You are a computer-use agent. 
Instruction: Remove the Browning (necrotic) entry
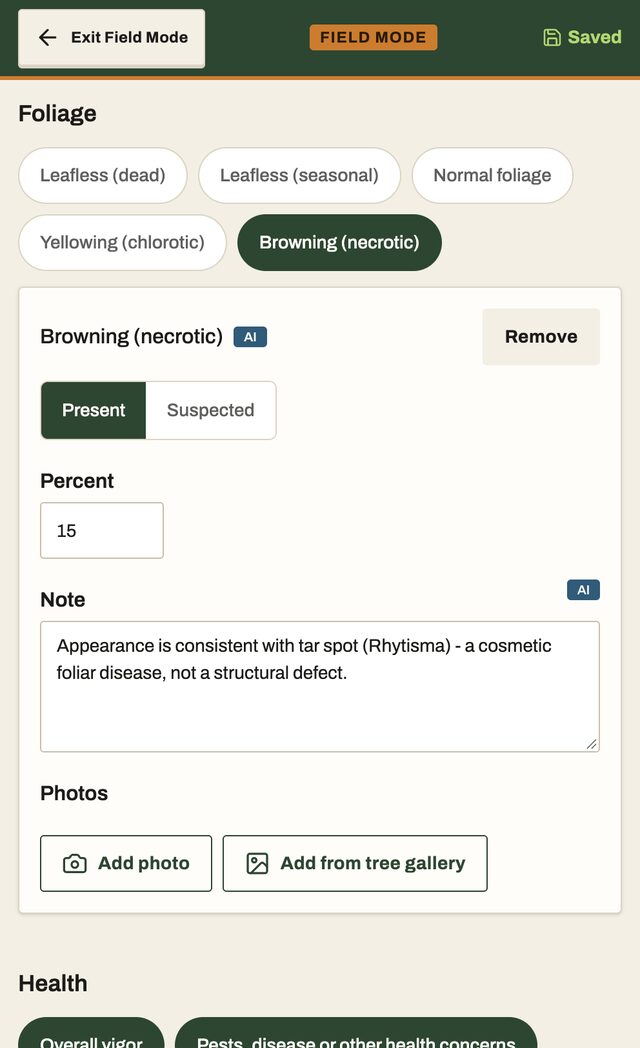541,337
